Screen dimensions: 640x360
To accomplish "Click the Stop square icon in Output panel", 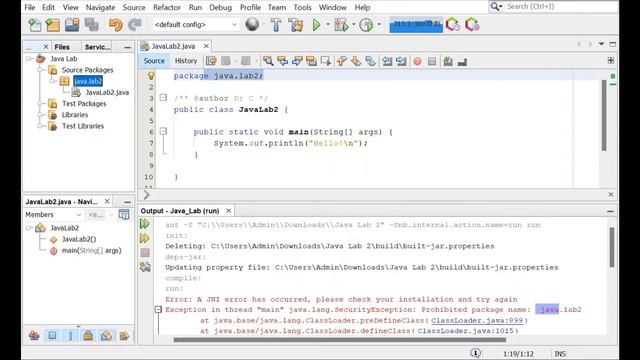I will (x=145, y=253).
